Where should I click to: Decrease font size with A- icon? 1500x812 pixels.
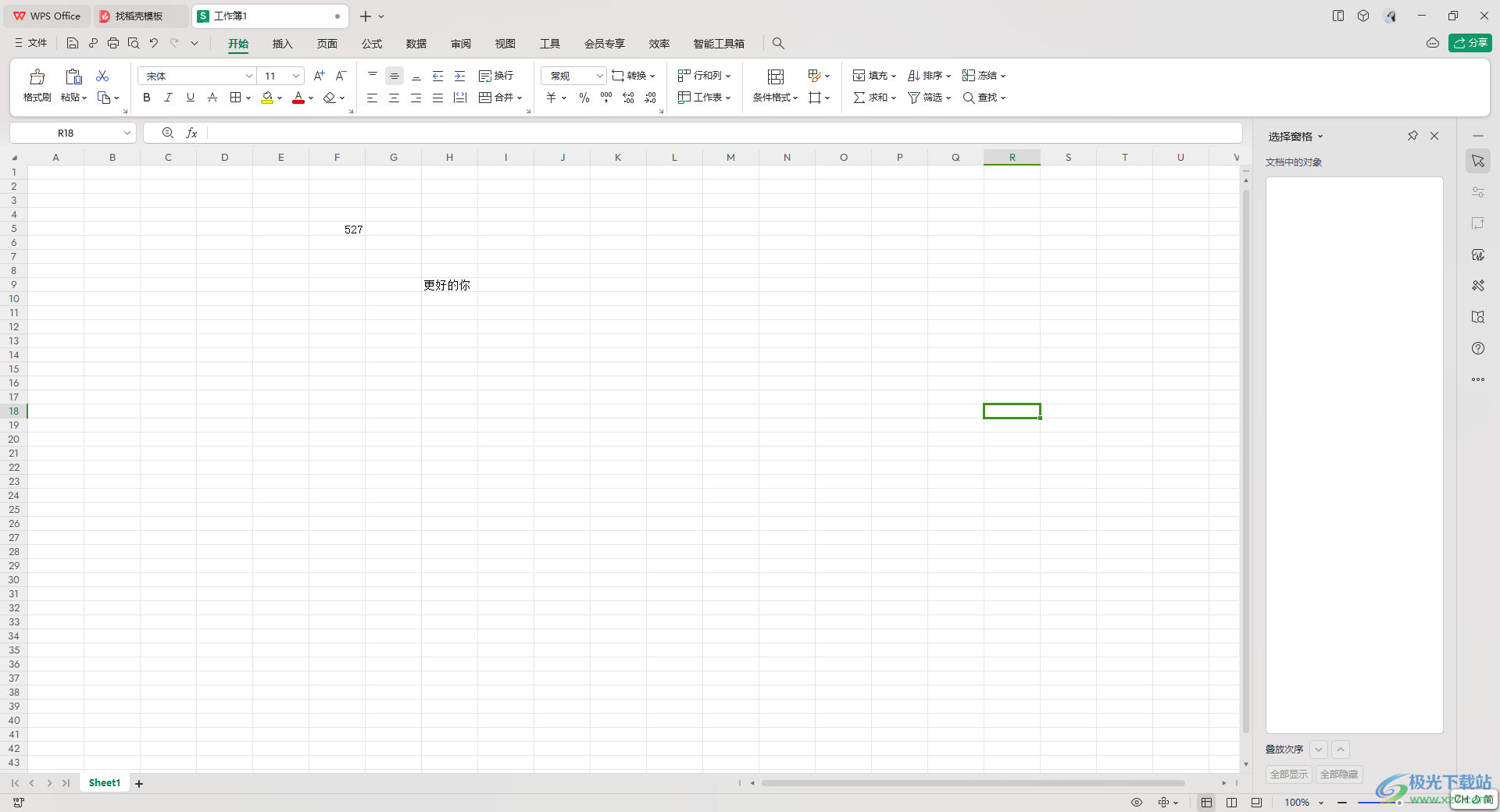point(341,76)
